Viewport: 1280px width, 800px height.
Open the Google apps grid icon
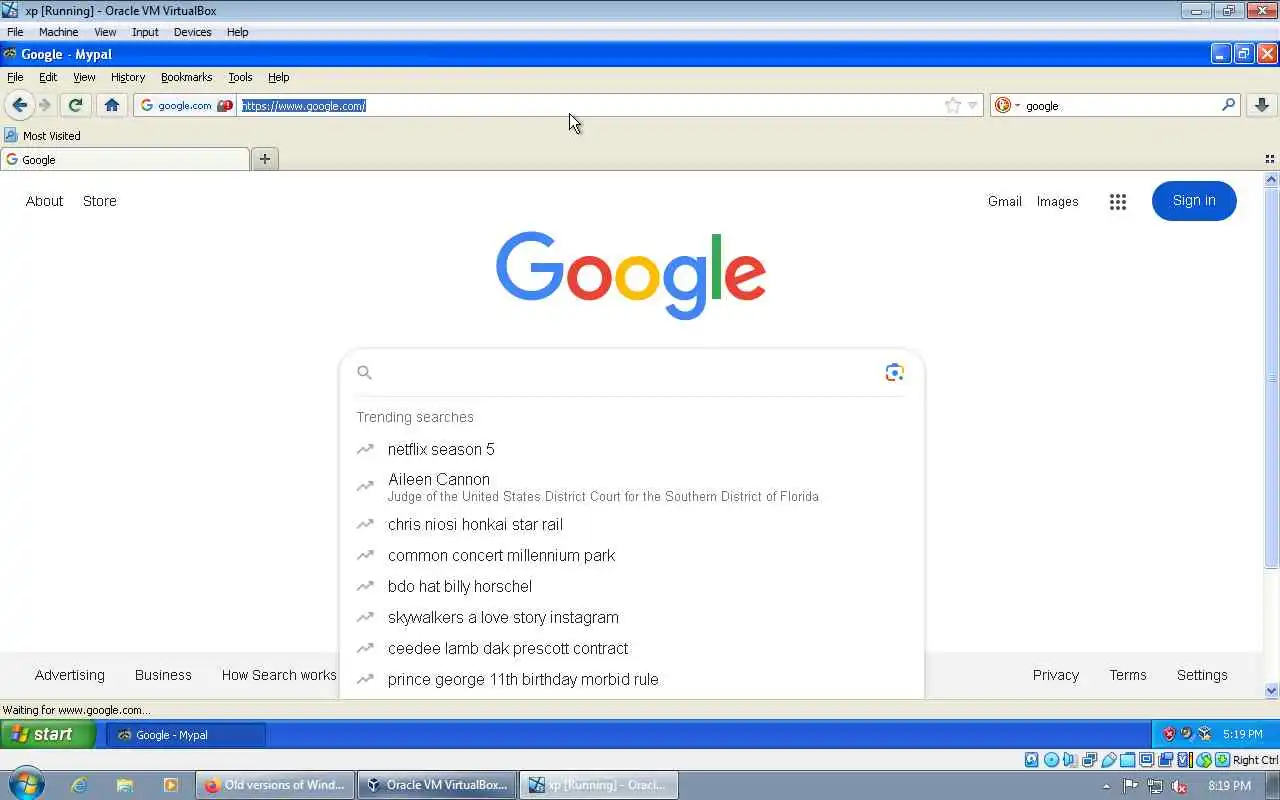tap(1118, 202)
